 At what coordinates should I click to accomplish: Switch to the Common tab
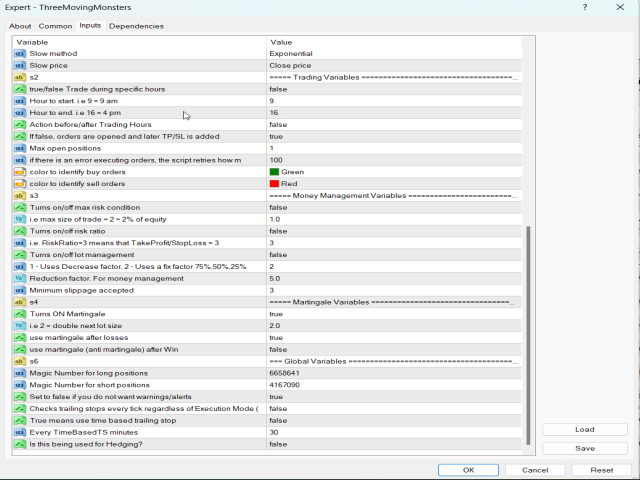pos(55,26)
